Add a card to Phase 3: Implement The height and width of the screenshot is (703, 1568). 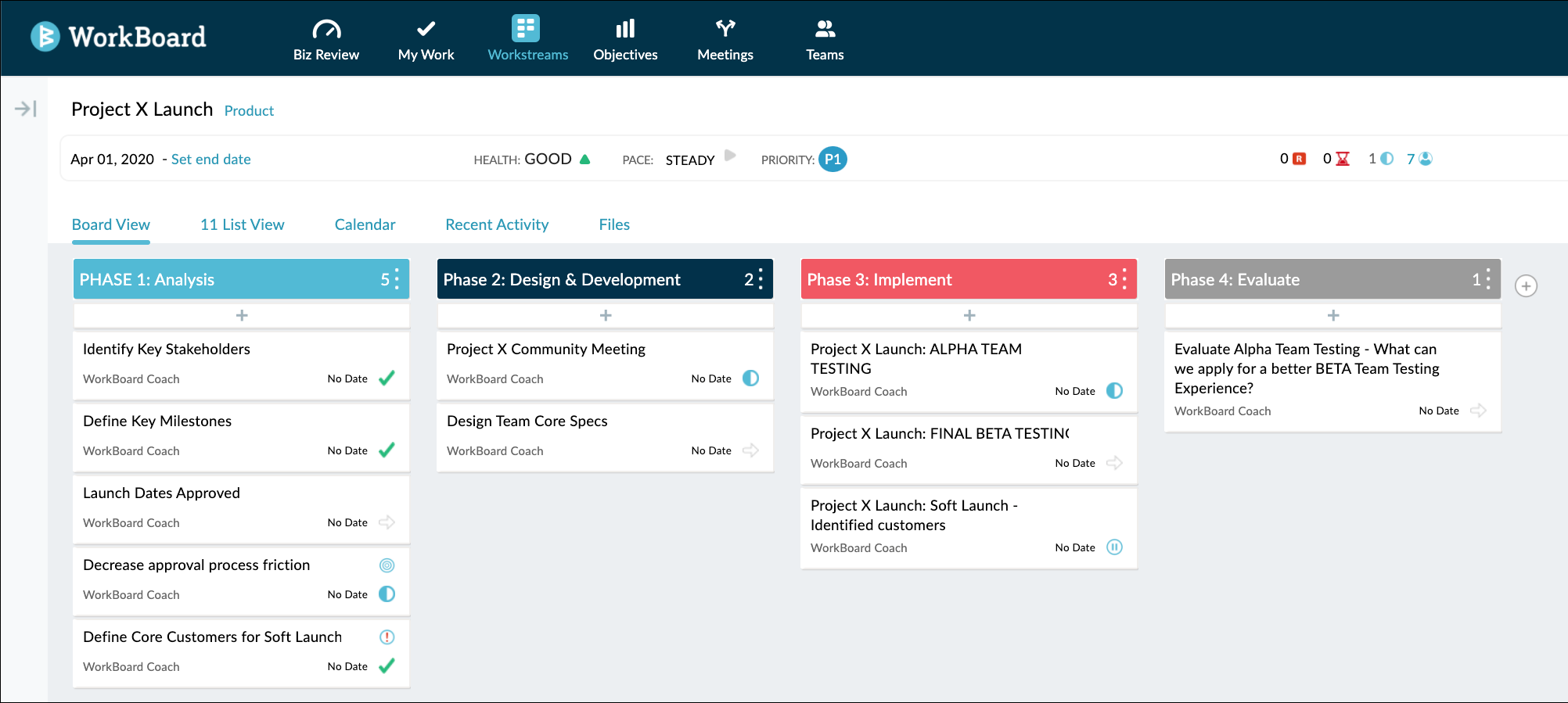click(969, 315)
